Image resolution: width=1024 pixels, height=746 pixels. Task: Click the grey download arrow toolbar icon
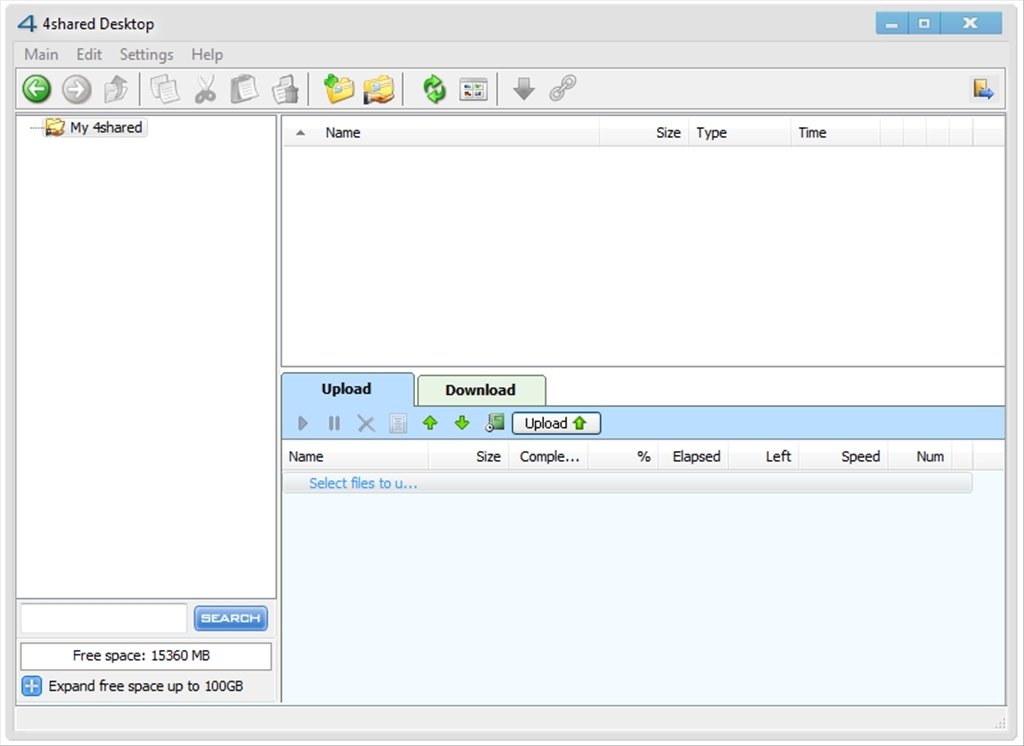(x=524, y=89)
